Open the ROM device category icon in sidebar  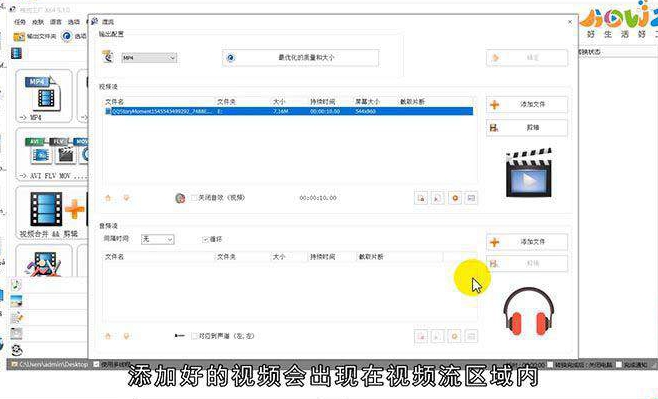pyautogui.click(x=16, y=334)
